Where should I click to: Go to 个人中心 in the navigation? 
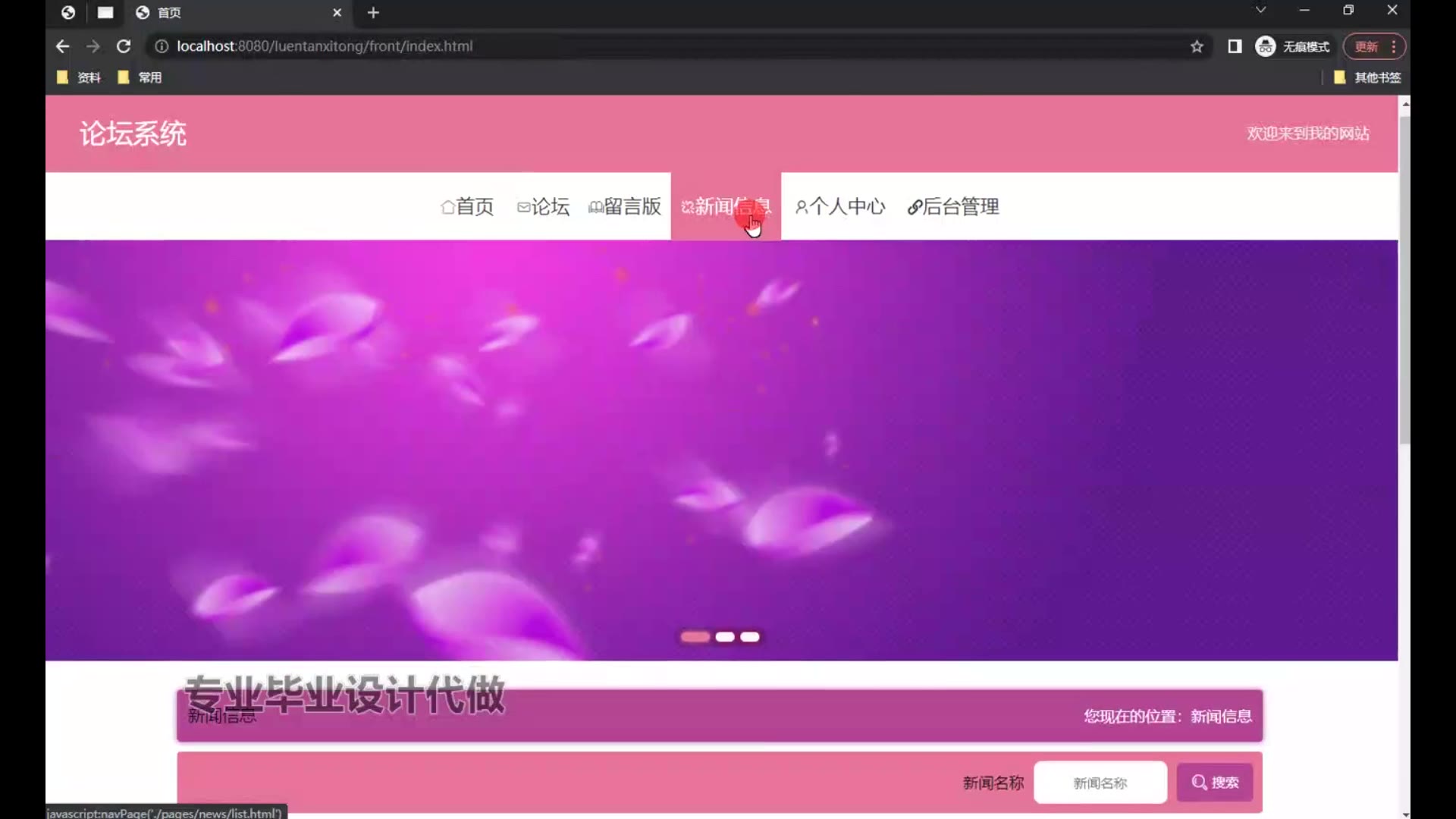tap(840, 206)
